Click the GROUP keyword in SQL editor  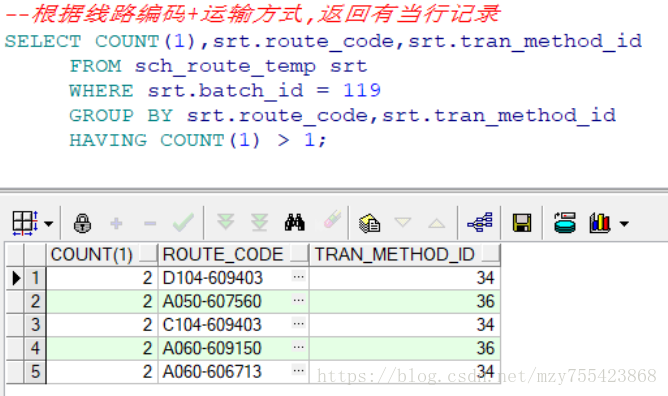pyautogui.click(x=102, y=115)
